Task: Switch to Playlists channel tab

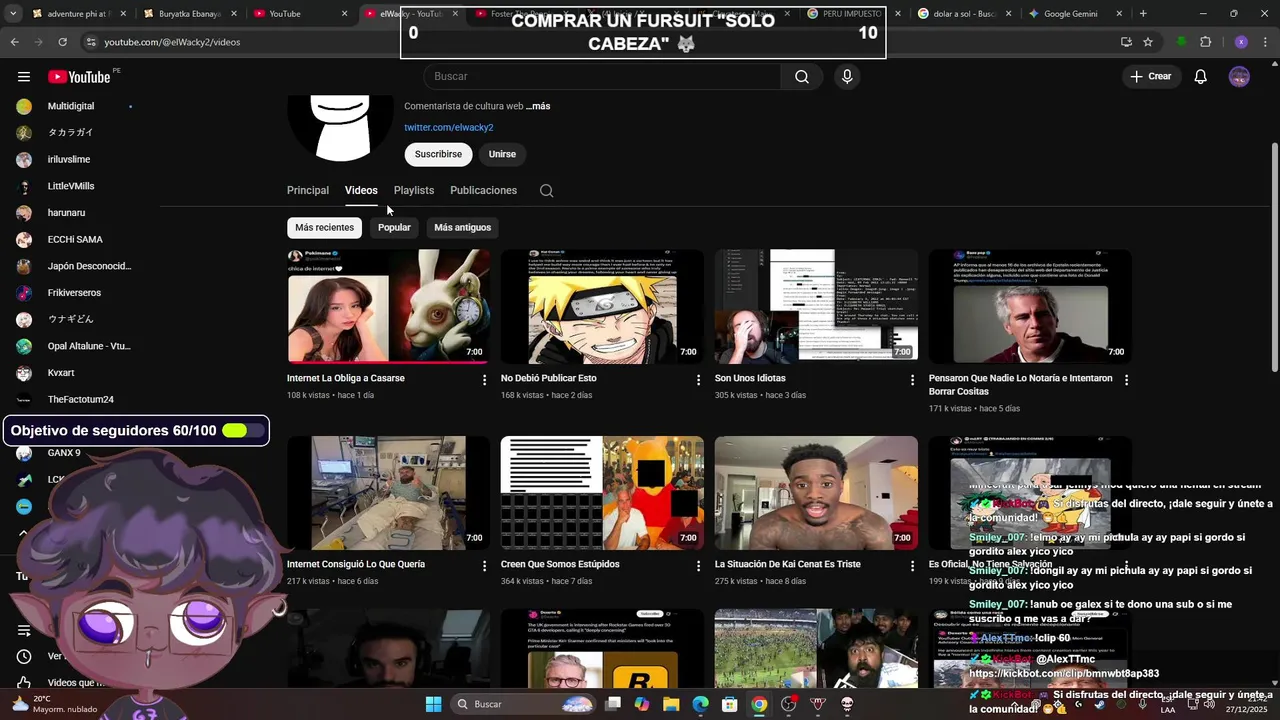Action: (414, 190)
